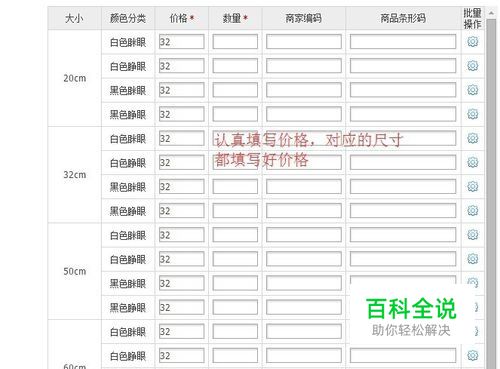Edit the price of 50cm 白色静眼
This screenshot has width=500, height=369.
point(182,259)
